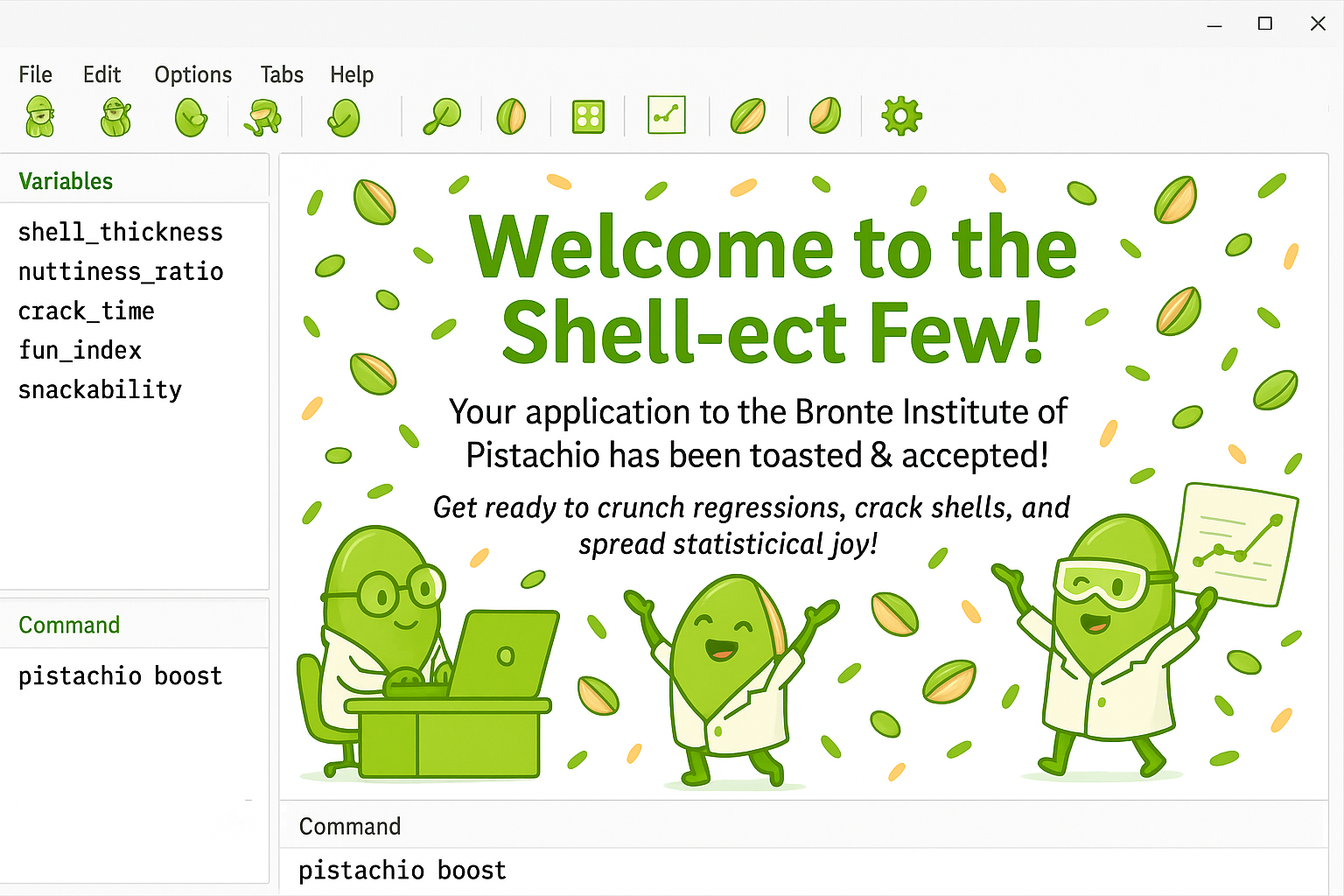
Task: Click the settings gear toolbar icon
Action: click(x=901, y=116)
